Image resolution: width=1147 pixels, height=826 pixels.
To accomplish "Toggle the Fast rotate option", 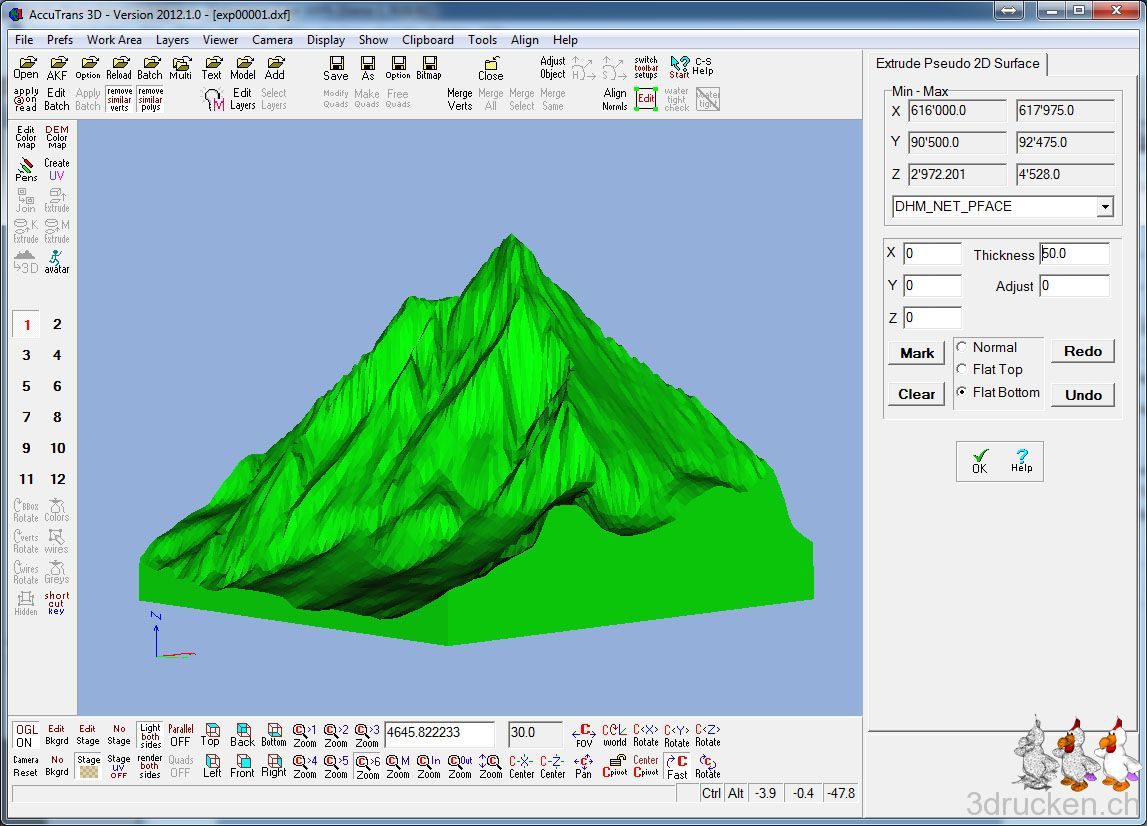I will (677, 766).
